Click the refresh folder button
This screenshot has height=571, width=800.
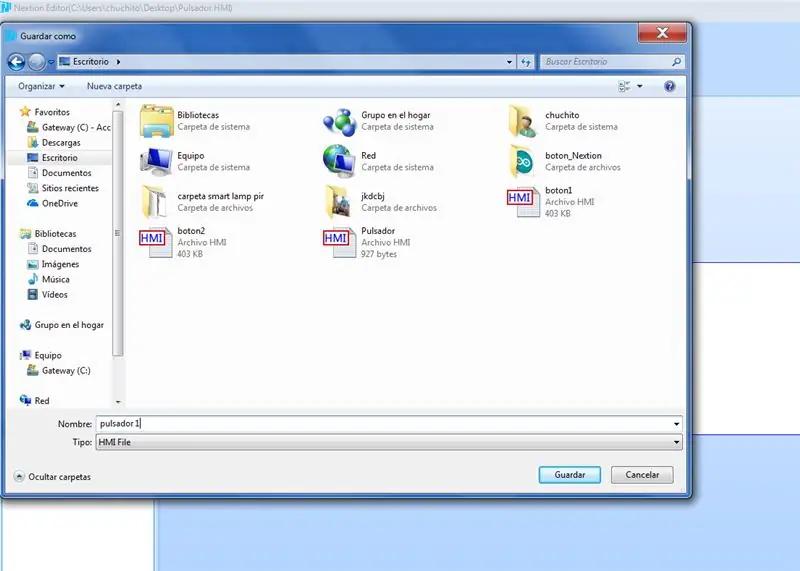[526, 62]
